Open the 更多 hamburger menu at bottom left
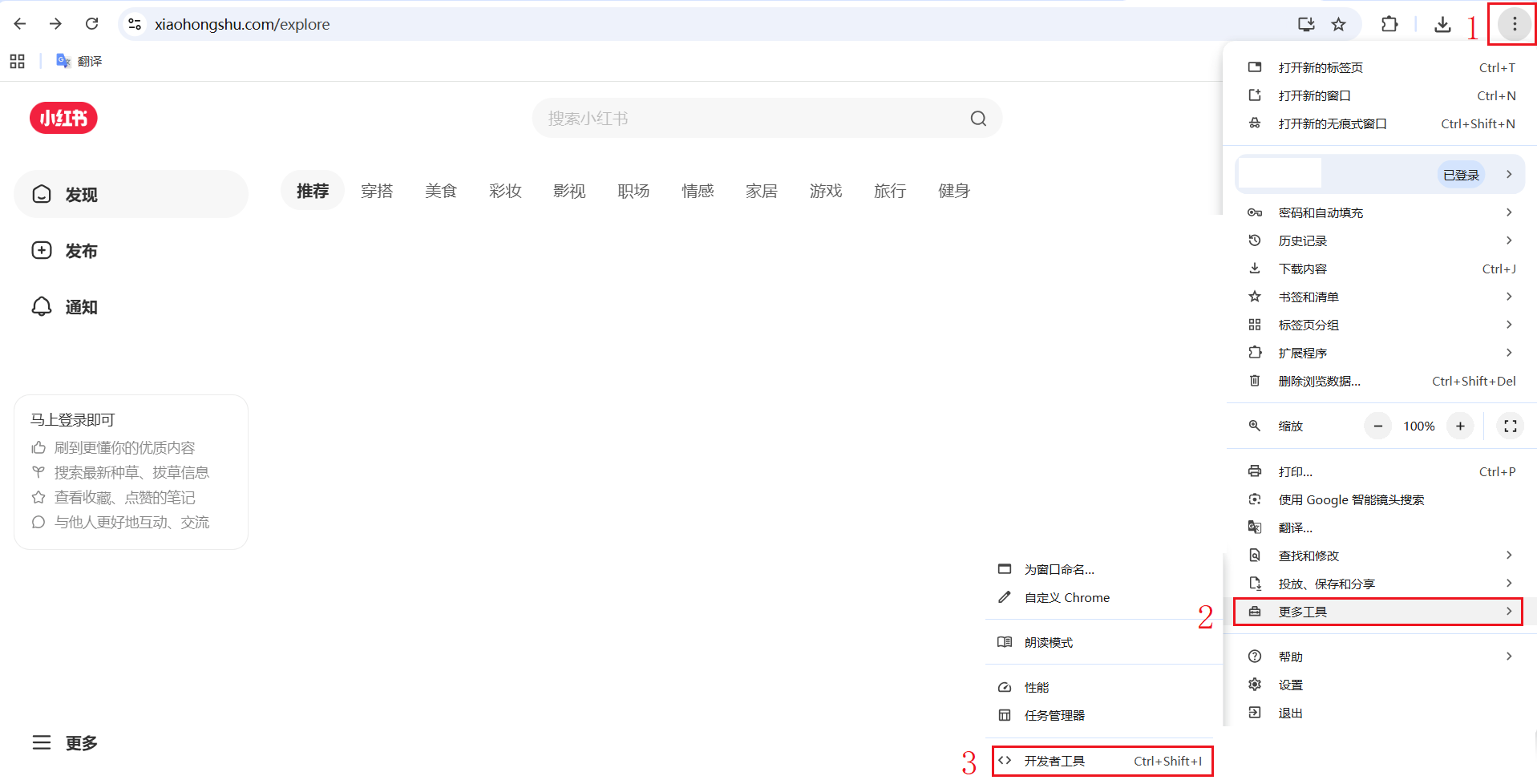1537x784 pixels. coord(64,743)
